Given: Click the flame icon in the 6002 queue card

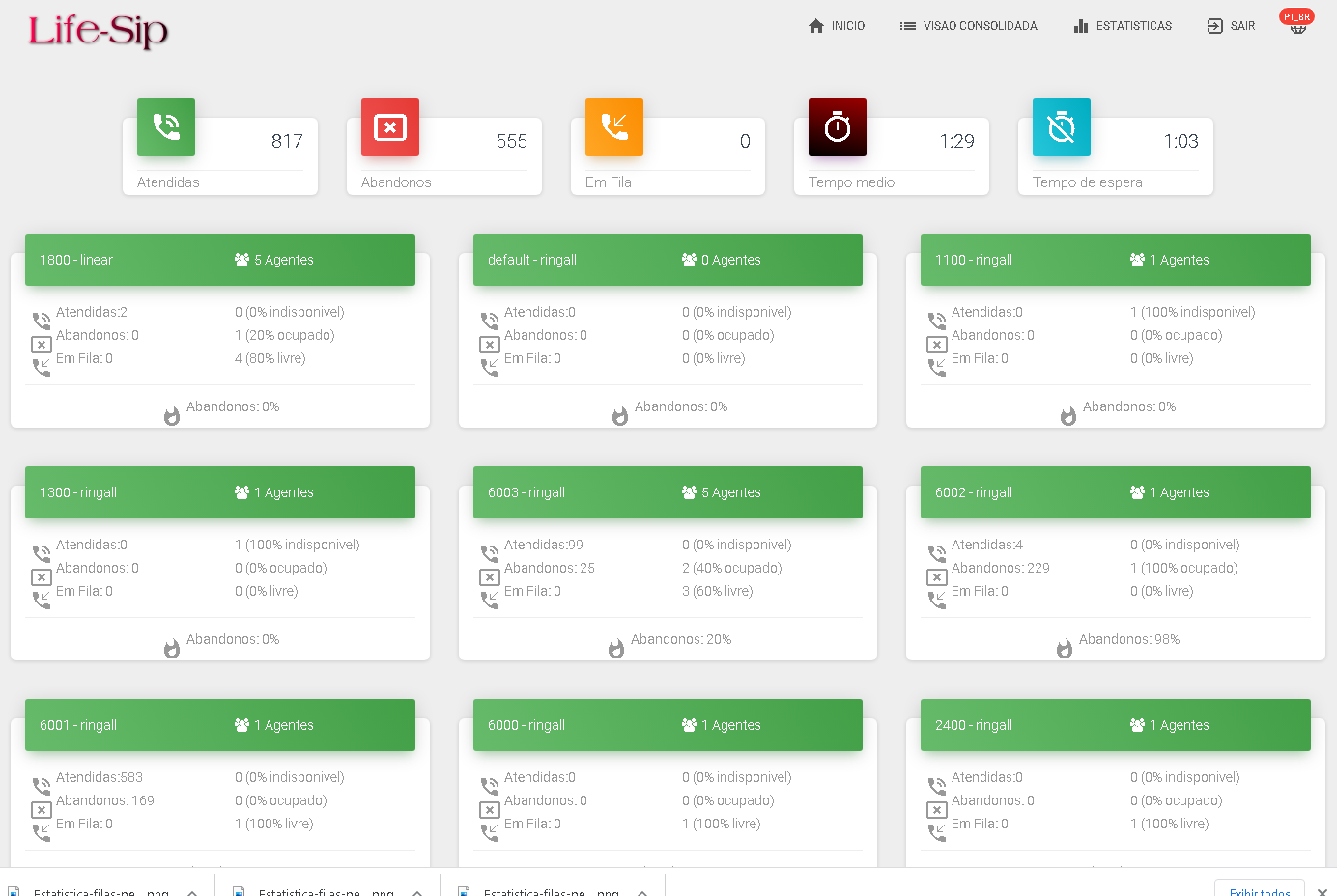Looking at the screenshot, I should pyautogui.click(x=1065, y=649).
